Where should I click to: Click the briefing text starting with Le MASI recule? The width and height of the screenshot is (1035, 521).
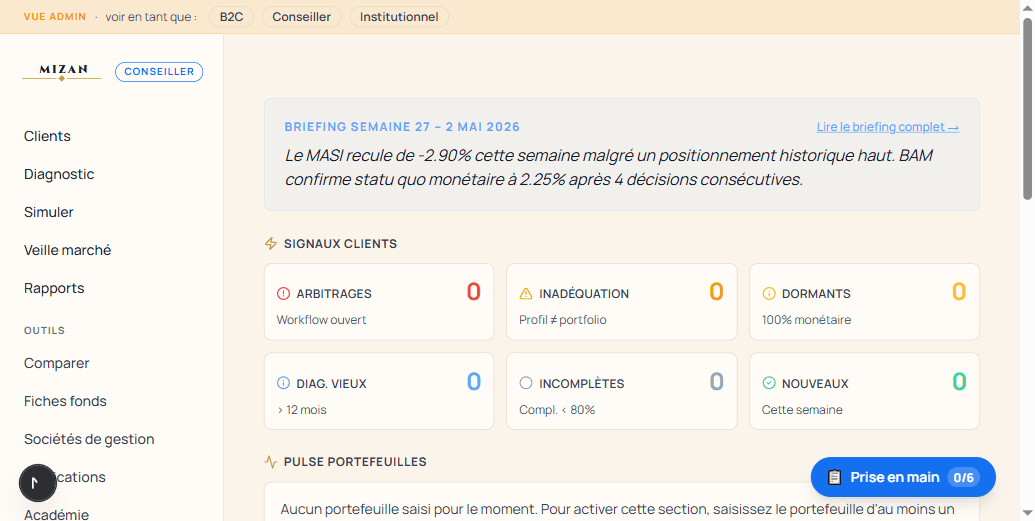(x=609, y=167)
